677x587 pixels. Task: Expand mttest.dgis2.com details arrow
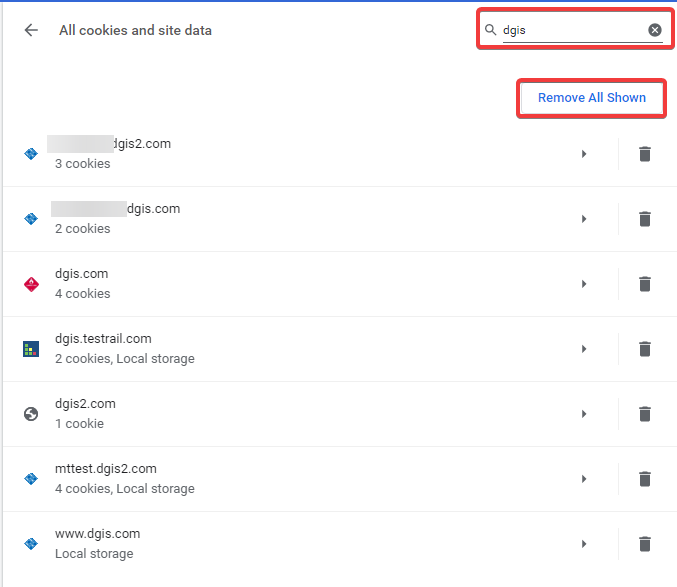coord(584,479)
